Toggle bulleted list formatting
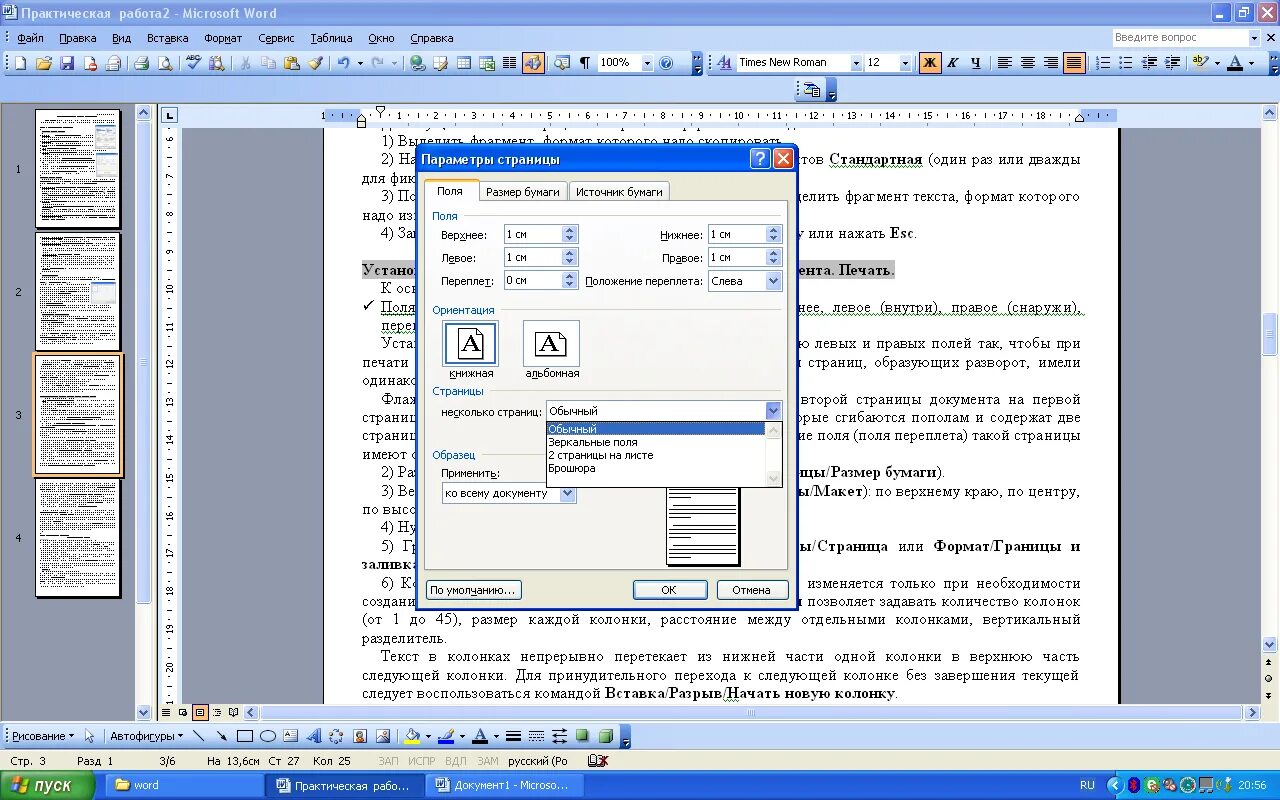 pos(1127,63)
